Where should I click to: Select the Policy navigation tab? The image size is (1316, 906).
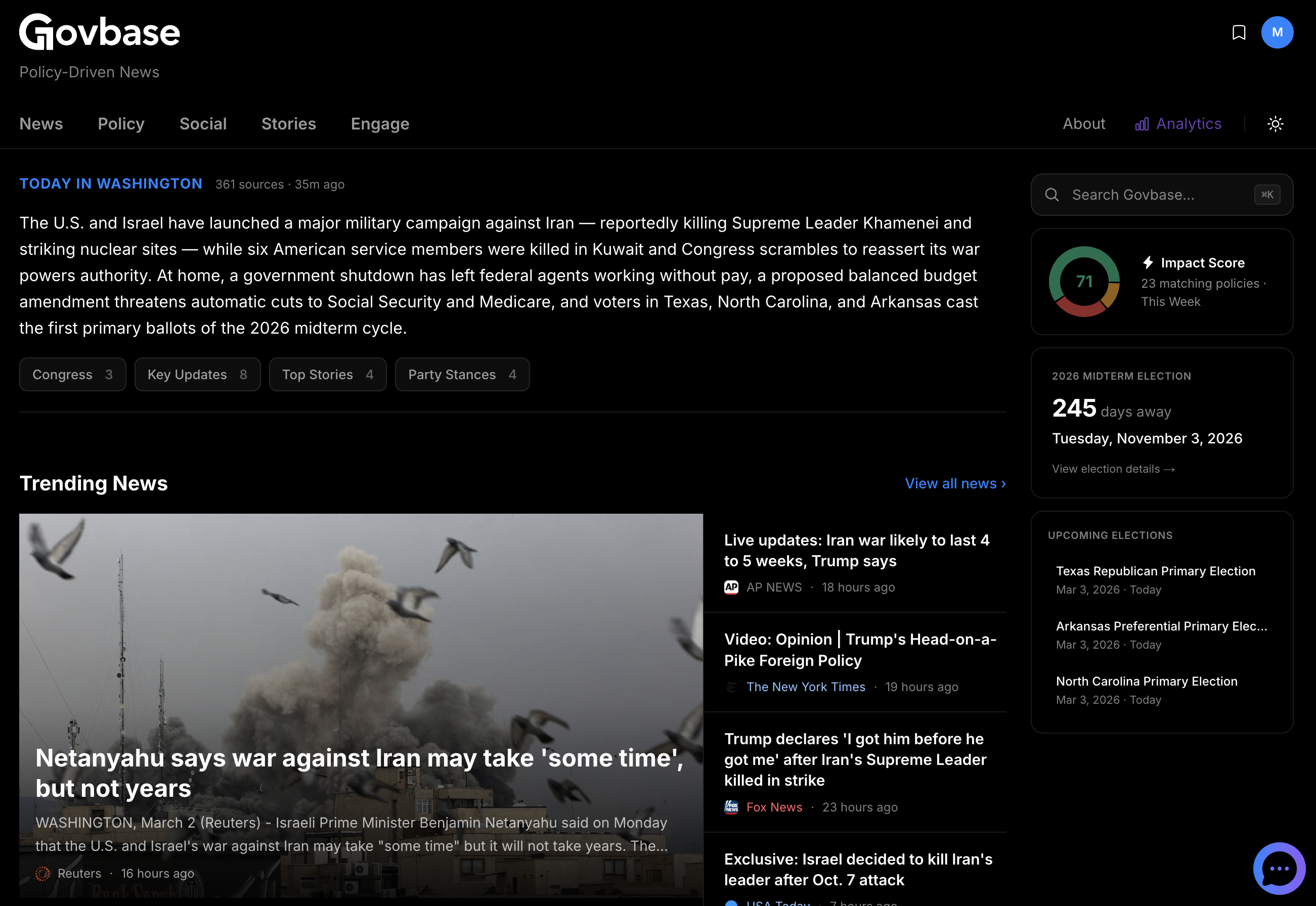(121, 124)
